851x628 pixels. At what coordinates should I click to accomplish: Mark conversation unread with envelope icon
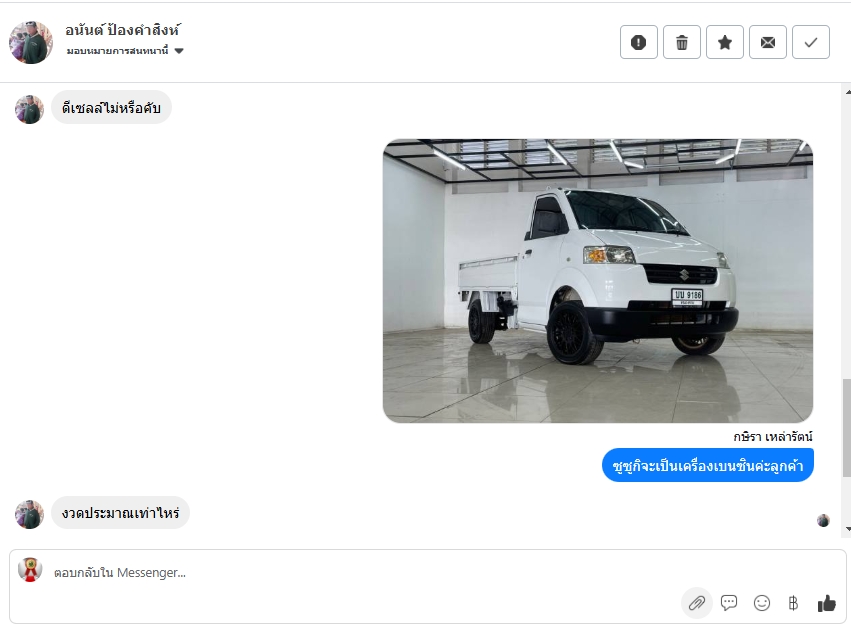coord(767,42)
